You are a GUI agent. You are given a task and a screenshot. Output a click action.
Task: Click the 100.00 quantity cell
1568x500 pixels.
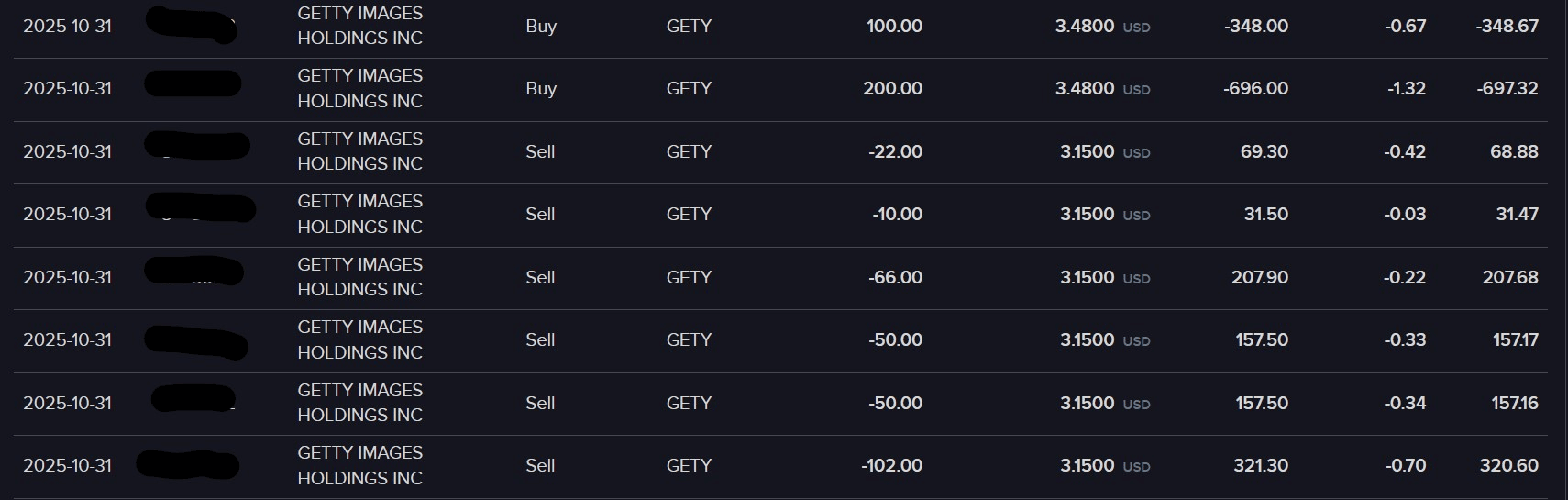tap(894, 26)
